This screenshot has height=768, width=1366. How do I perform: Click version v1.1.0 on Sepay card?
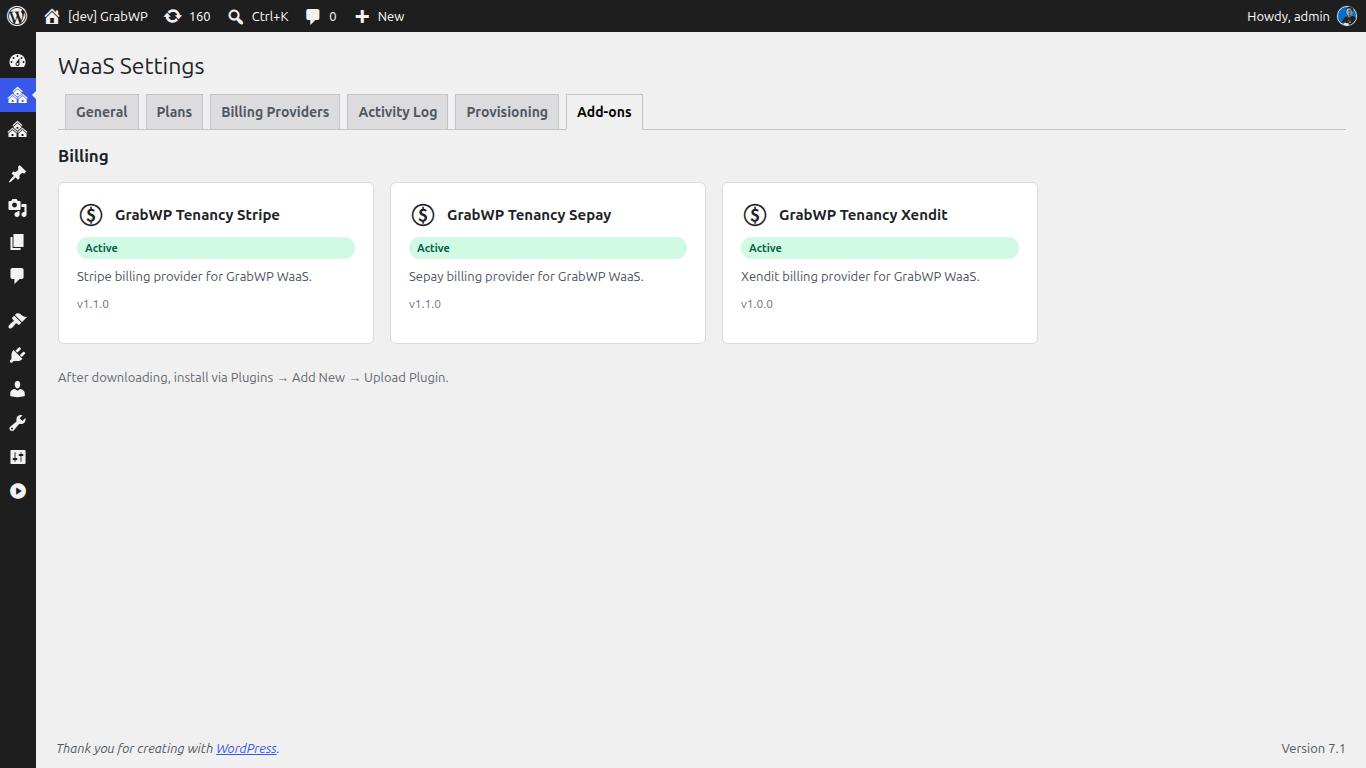(x=425, y=304)
